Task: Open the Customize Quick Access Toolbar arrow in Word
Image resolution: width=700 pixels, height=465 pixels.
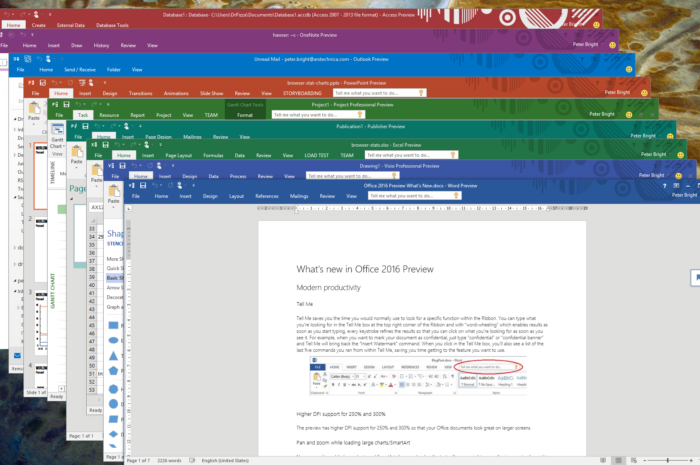Action: pyautogui.click(x=193, y=186)
